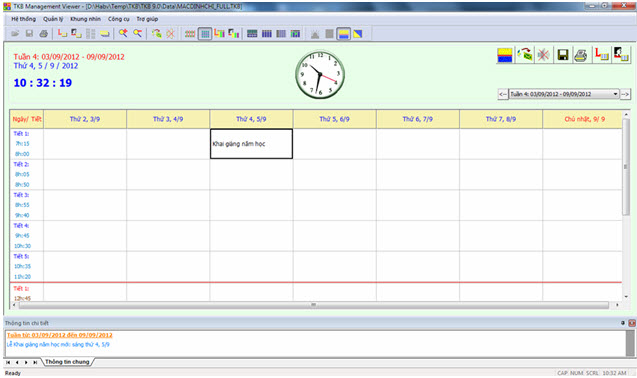Toggle the highlighted yellow-blue stripes toolbar button
The height and width of the screenshot is (378, 637).
pos(344,34)
